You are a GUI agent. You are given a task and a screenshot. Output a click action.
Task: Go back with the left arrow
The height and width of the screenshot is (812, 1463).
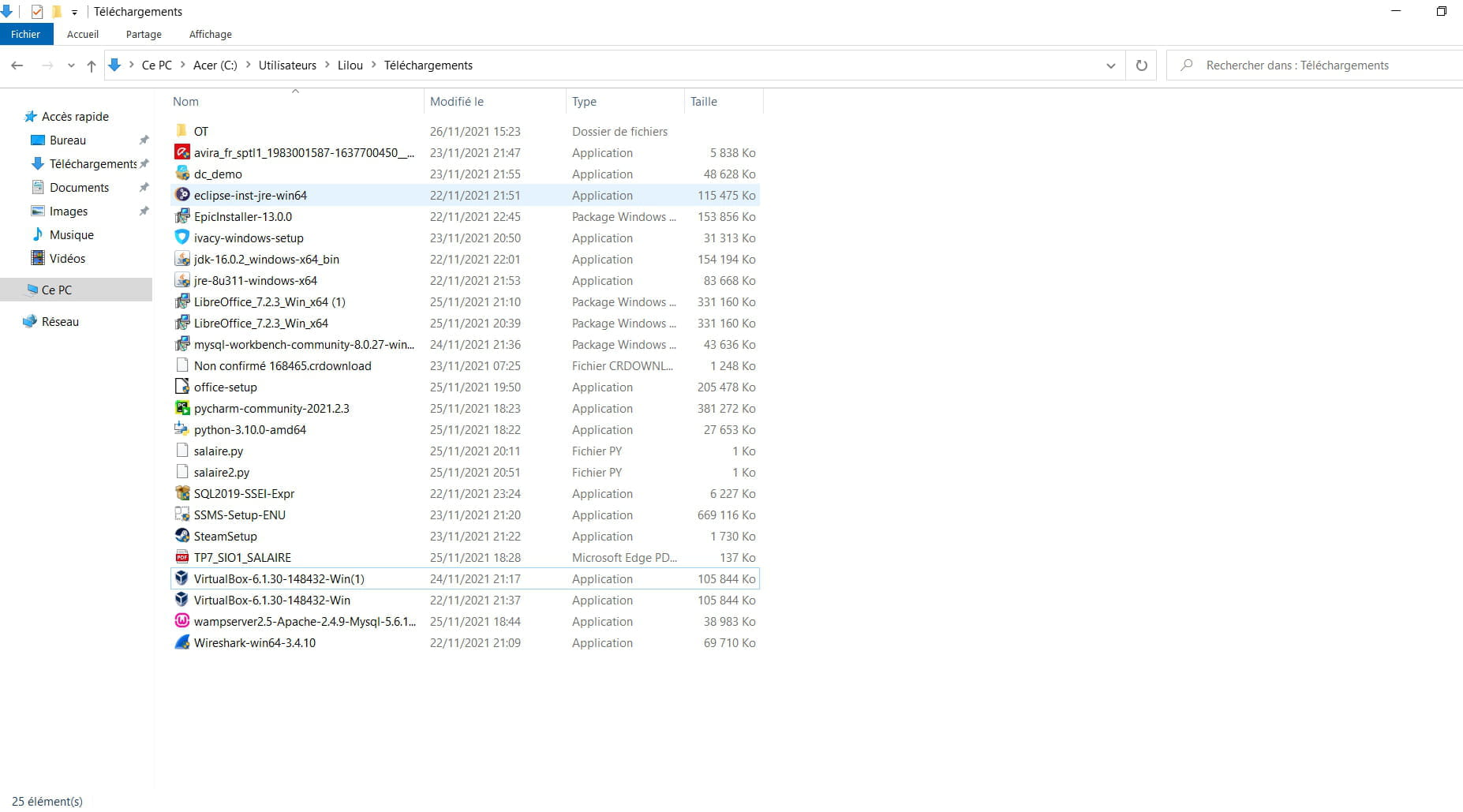click(x=17, y=65)
